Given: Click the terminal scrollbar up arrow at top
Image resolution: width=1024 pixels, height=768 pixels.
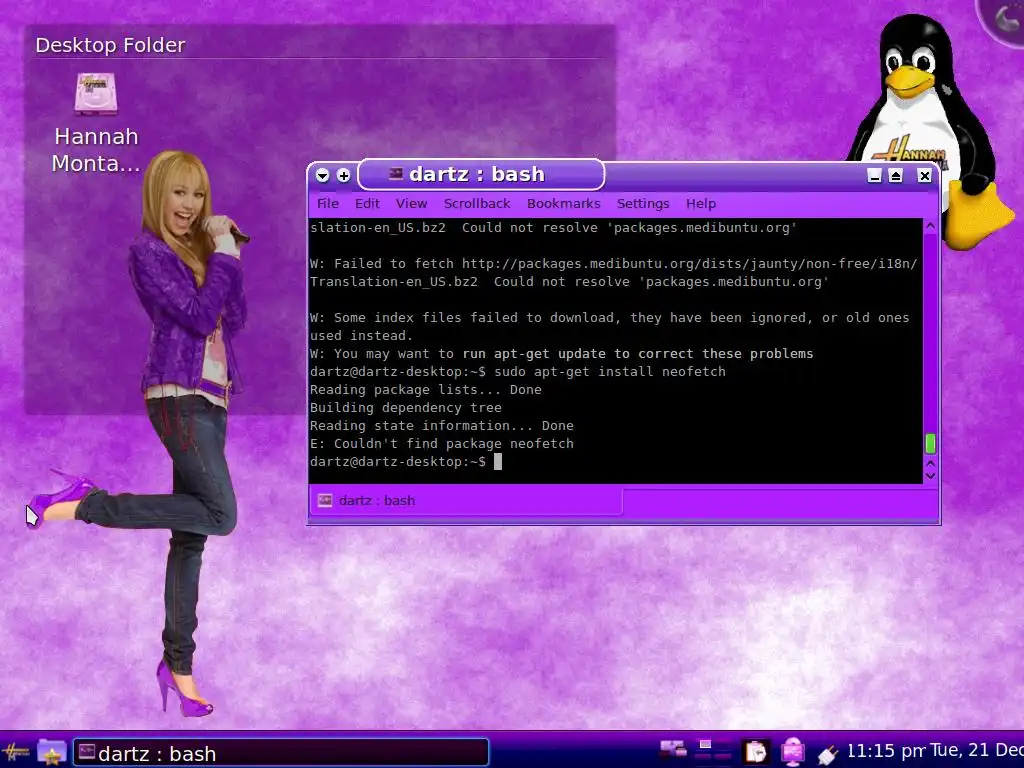Looking at the screenshot, I should coord(931,226).
